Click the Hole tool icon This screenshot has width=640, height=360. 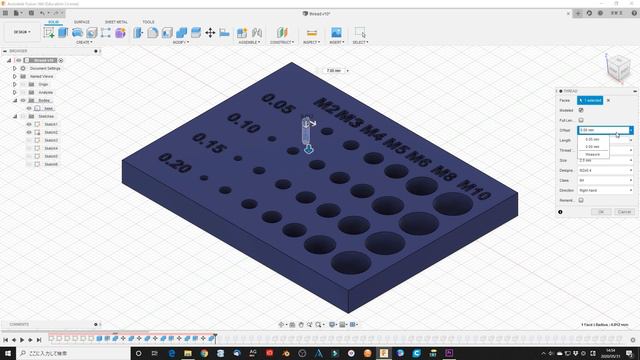[x=91, y=33]
